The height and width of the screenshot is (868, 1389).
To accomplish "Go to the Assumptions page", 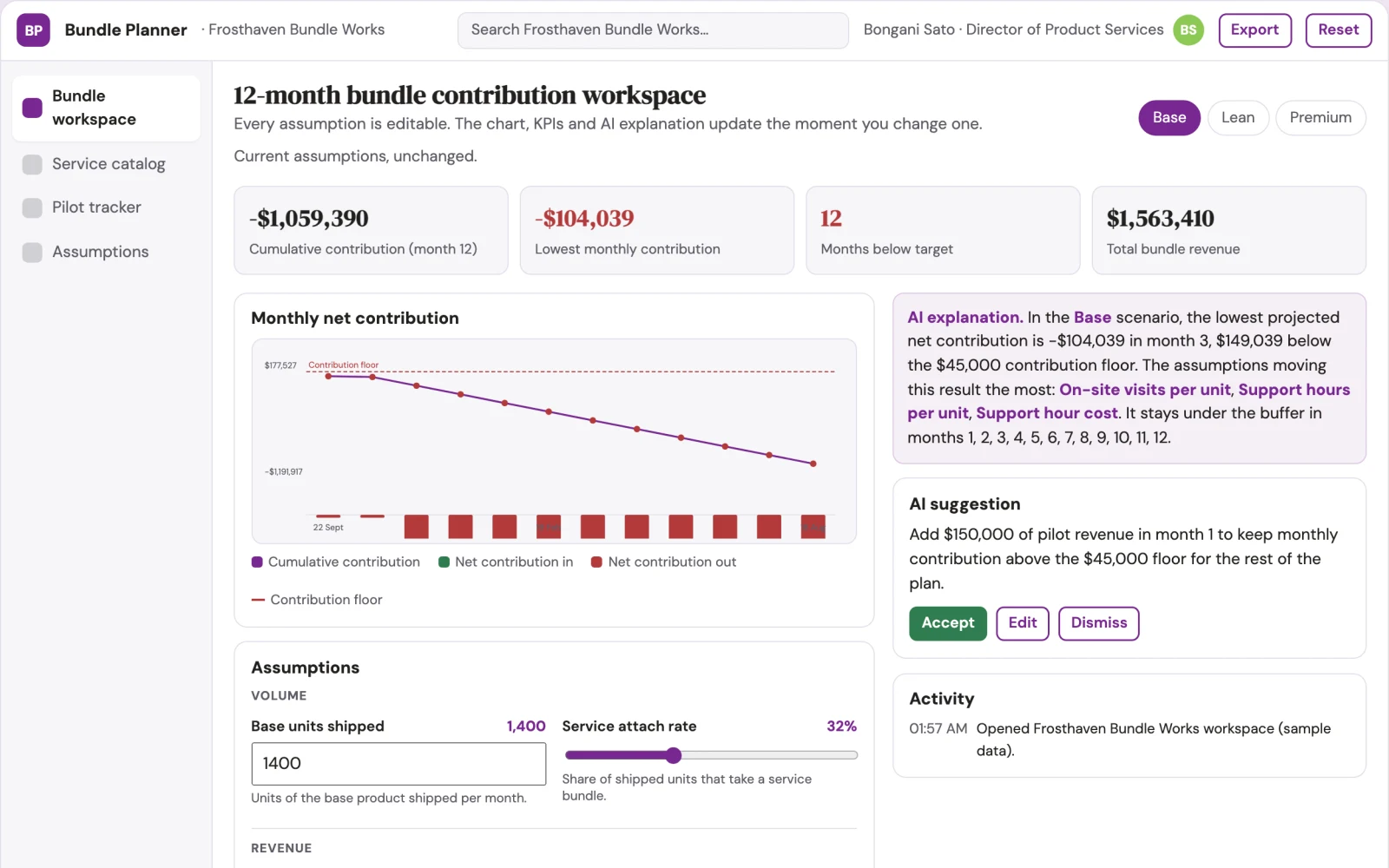I will point(106,252).
